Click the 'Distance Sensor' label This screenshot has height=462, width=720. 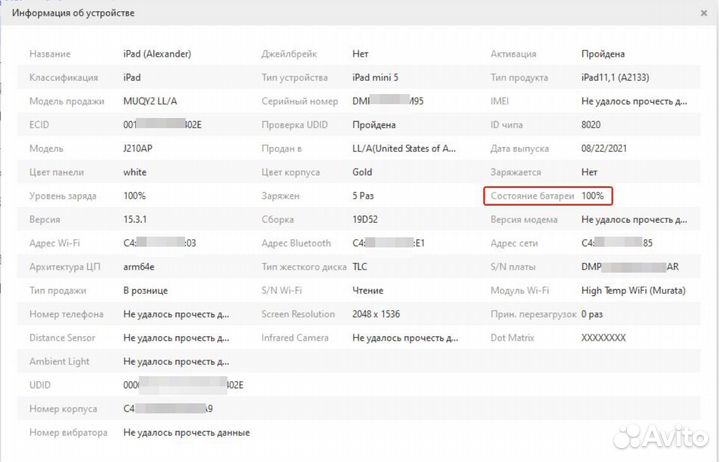62,338
